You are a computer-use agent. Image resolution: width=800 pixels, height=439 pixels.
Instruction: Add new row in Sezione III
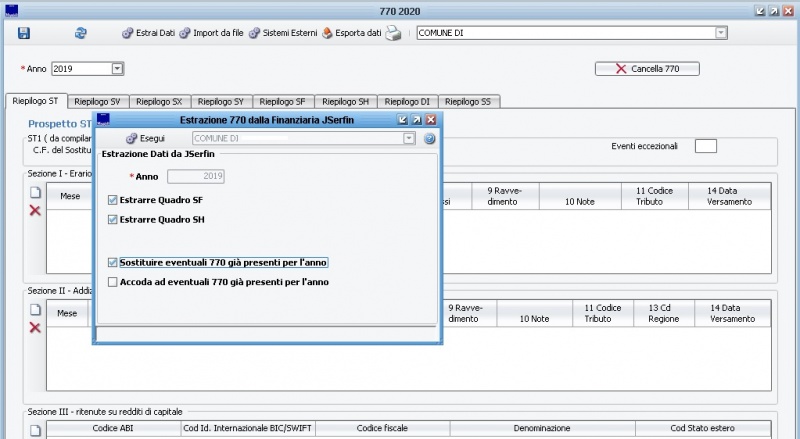[35, 430]
